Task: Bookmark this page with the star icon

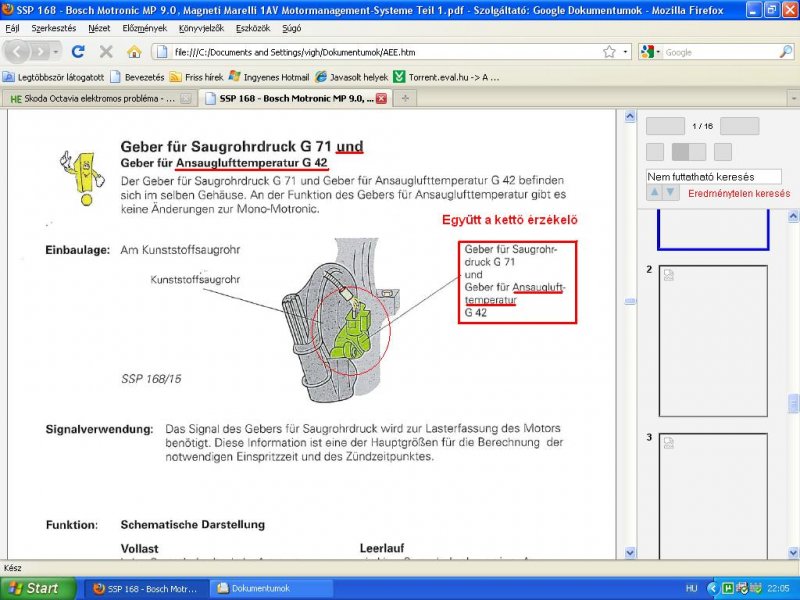Action: 609,52
